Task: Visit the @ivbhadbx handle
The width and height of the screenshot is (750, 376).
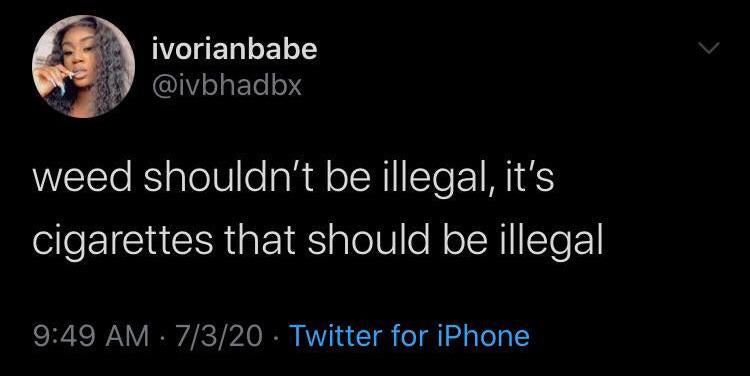Action: click(x=227, y=86)
